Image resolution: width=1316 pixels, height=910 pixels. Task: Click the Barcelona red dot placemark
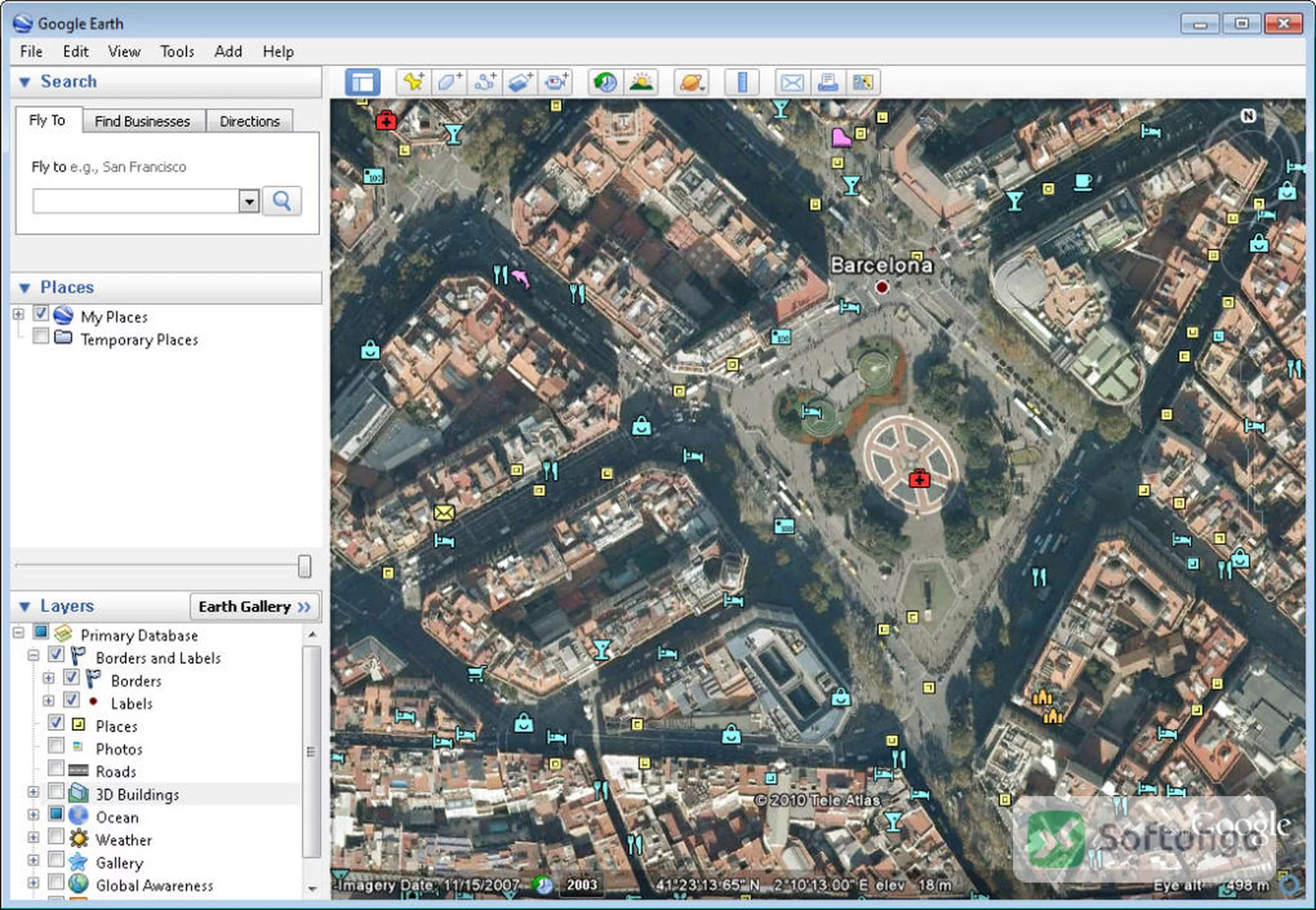(x=882, y=287)
